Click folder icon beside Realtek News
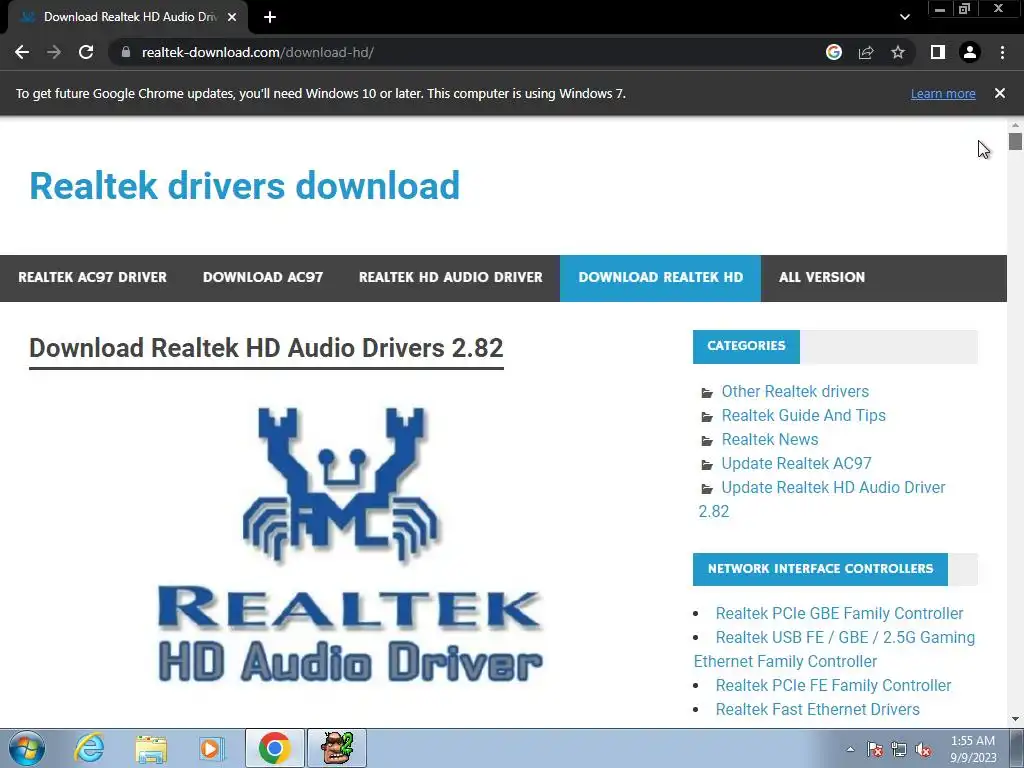Screen dimensions: 1024x768 (707, 441)
